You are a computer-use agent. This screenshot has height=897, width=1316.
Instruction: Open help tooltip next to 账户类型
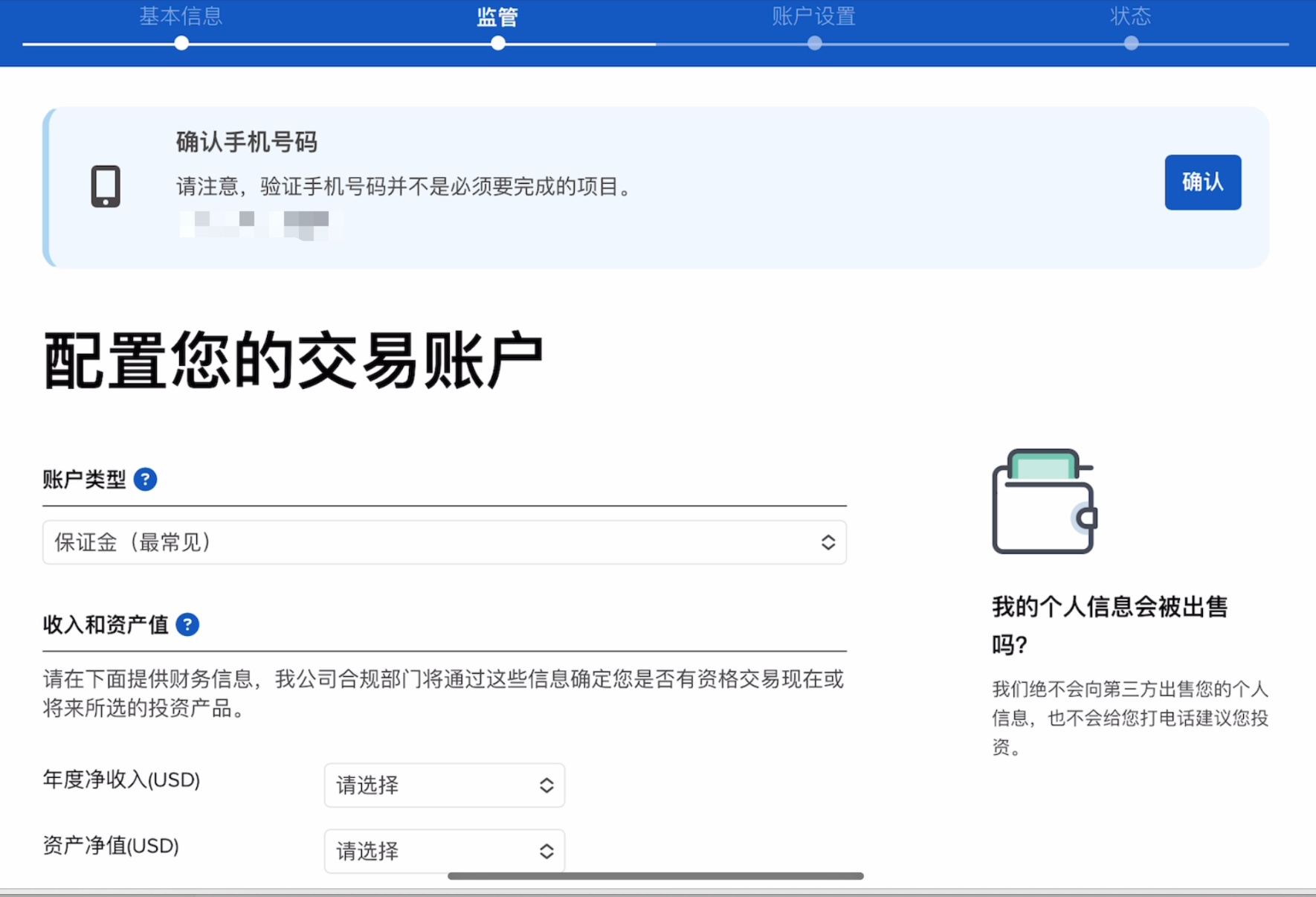click(145, 480)
